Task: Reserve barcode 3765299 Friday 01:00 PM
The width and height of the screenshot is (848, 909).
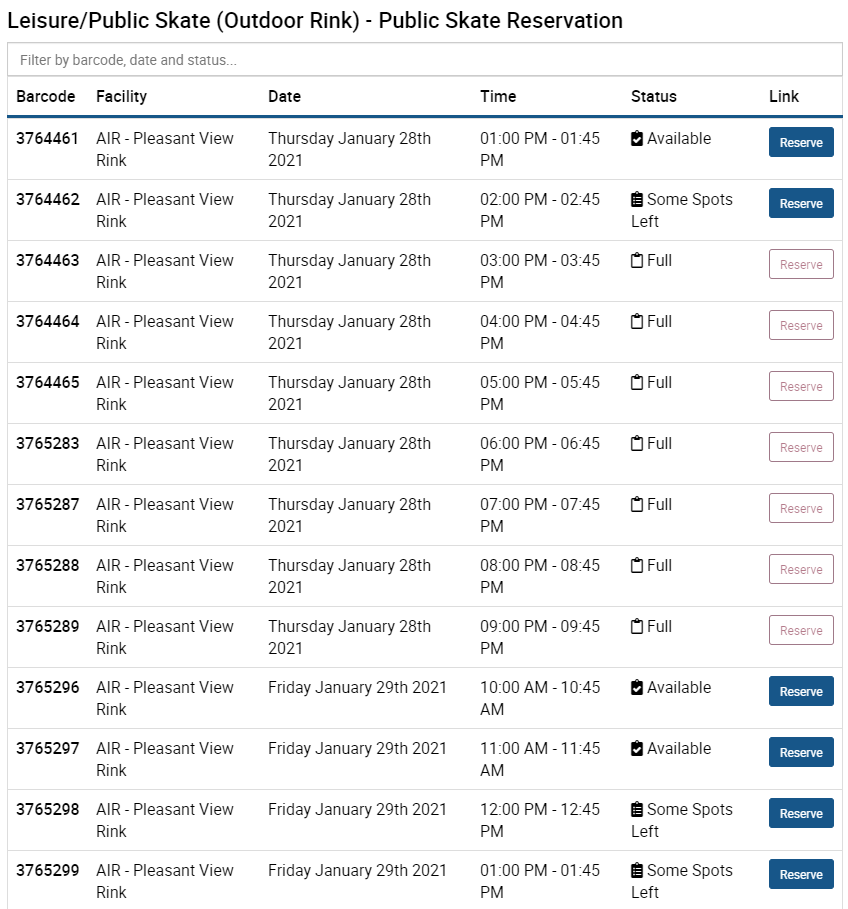Action: pos(801,874)
